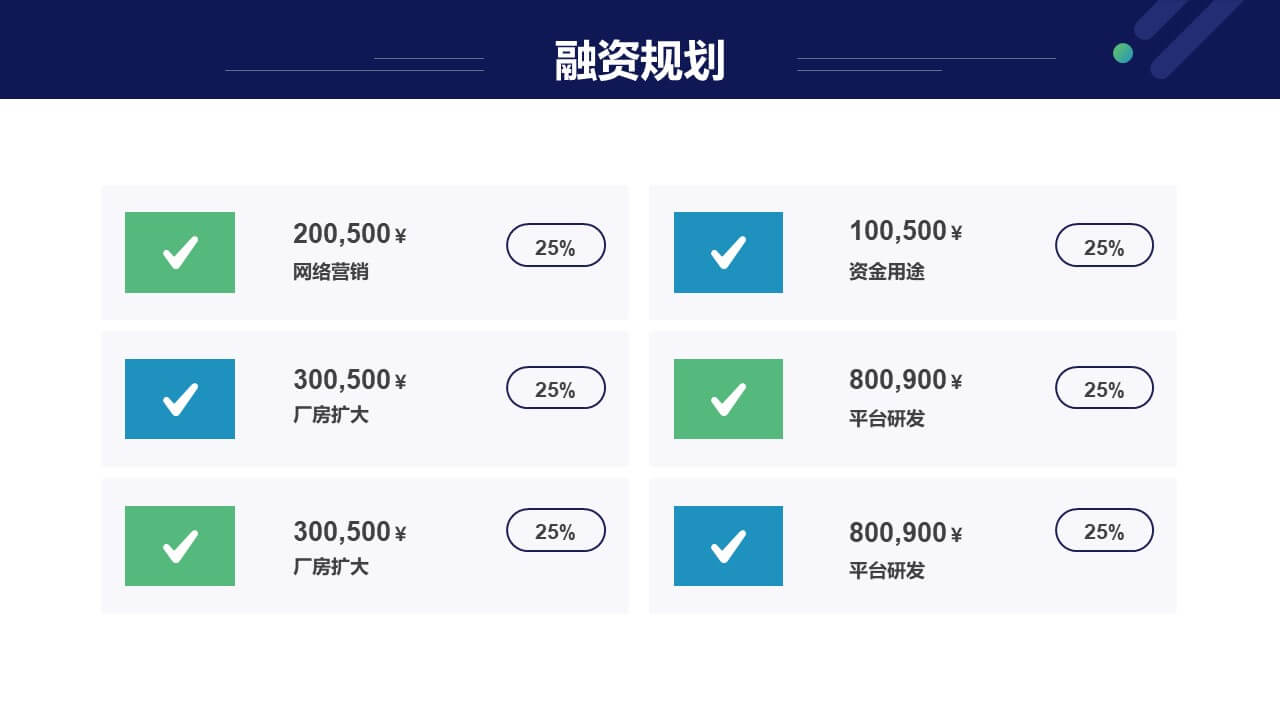Select the 融资规划 slide title
Screen dimensions: 1280x720
click(640, 61)
